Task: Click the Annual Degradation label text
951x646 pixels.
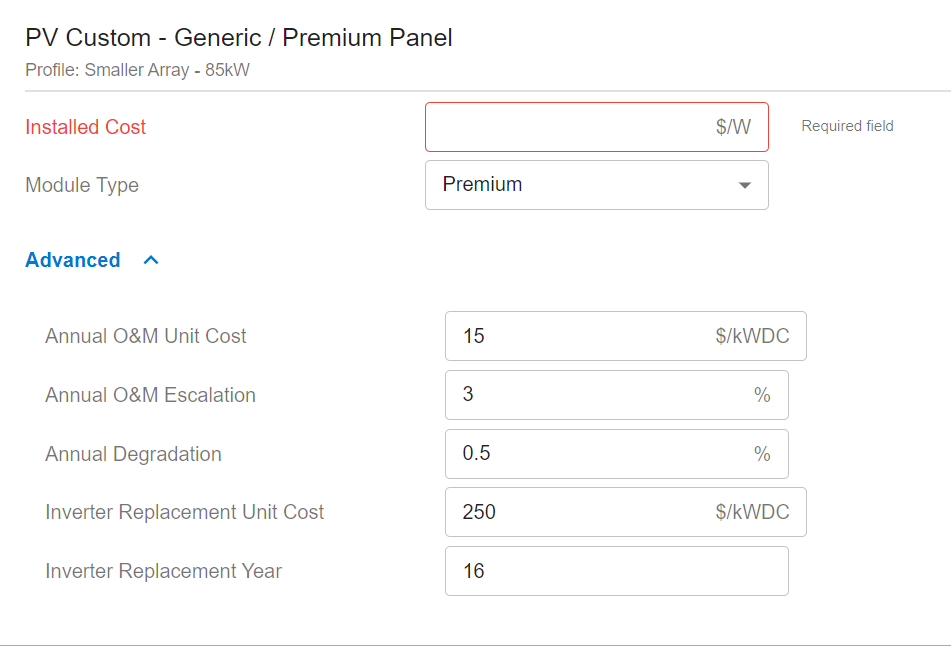Action: (133, 454)
